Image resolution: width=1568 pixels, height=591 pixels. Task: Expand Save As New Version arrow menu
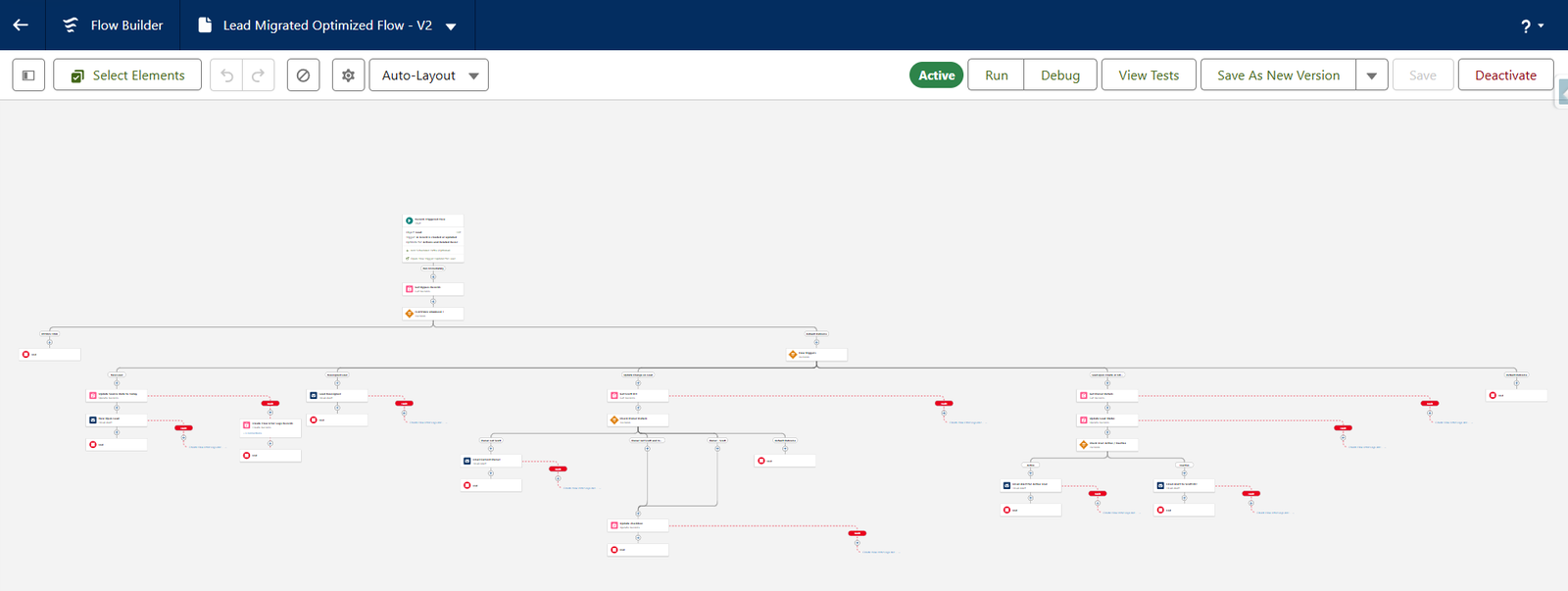(x=1372, y=75)
